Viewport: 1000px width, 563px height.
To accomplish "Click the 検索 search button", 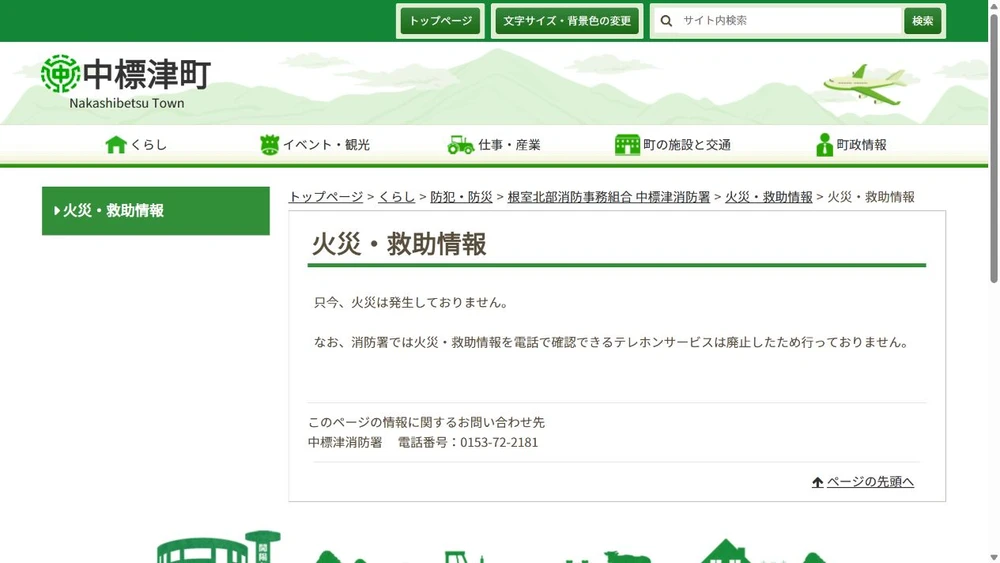I will point(922,21).
